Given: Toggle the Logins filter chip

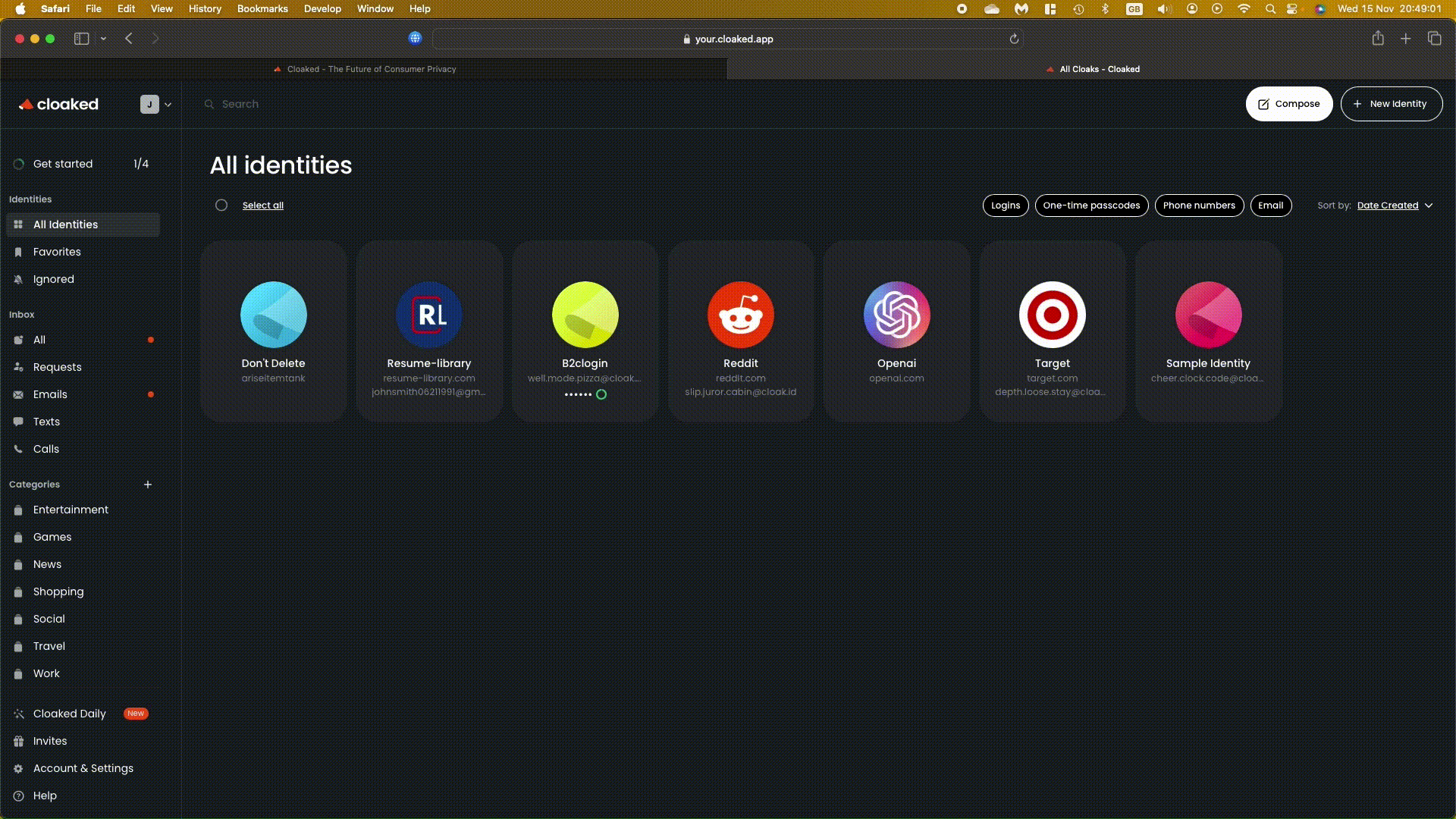Looking at the screenshot, I should click(1006, 206).
